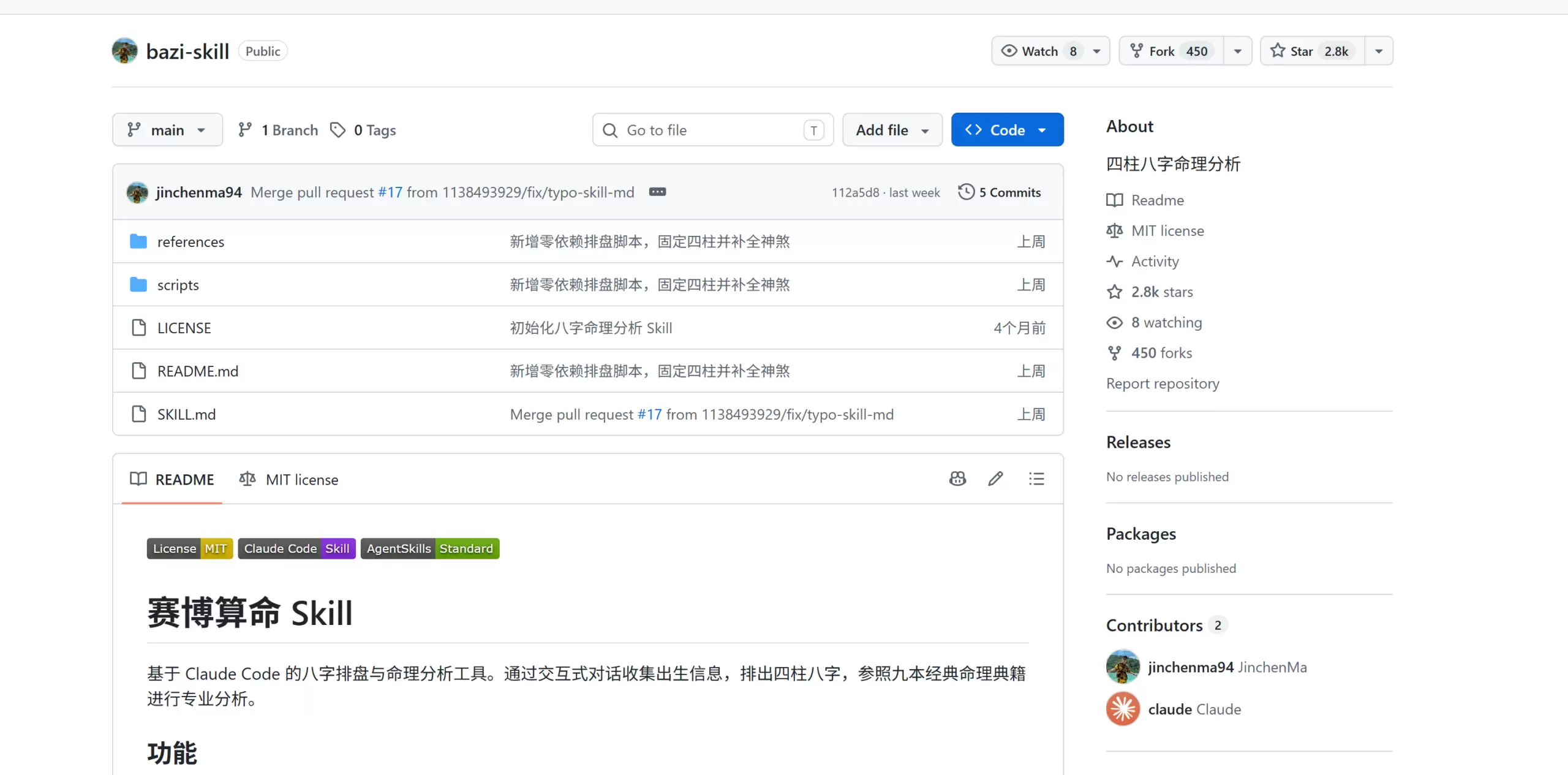Click the branch icon beside 1 Branch
Screen dimensions: 1568x775
(245, 130)
